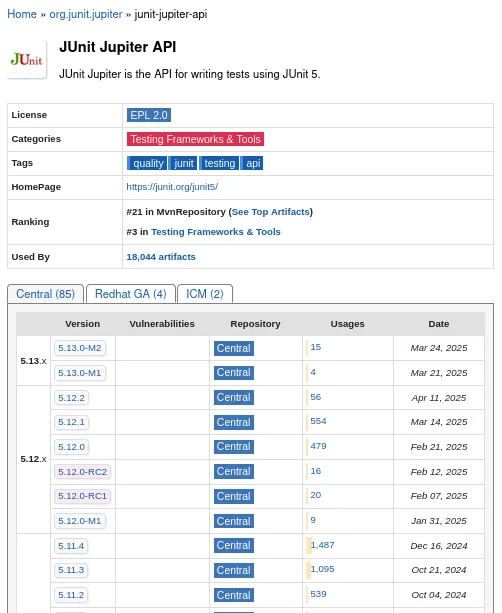Click the JUnit Jupiter API heading
This screenshot has width=502, height=613.
(117, 47)
